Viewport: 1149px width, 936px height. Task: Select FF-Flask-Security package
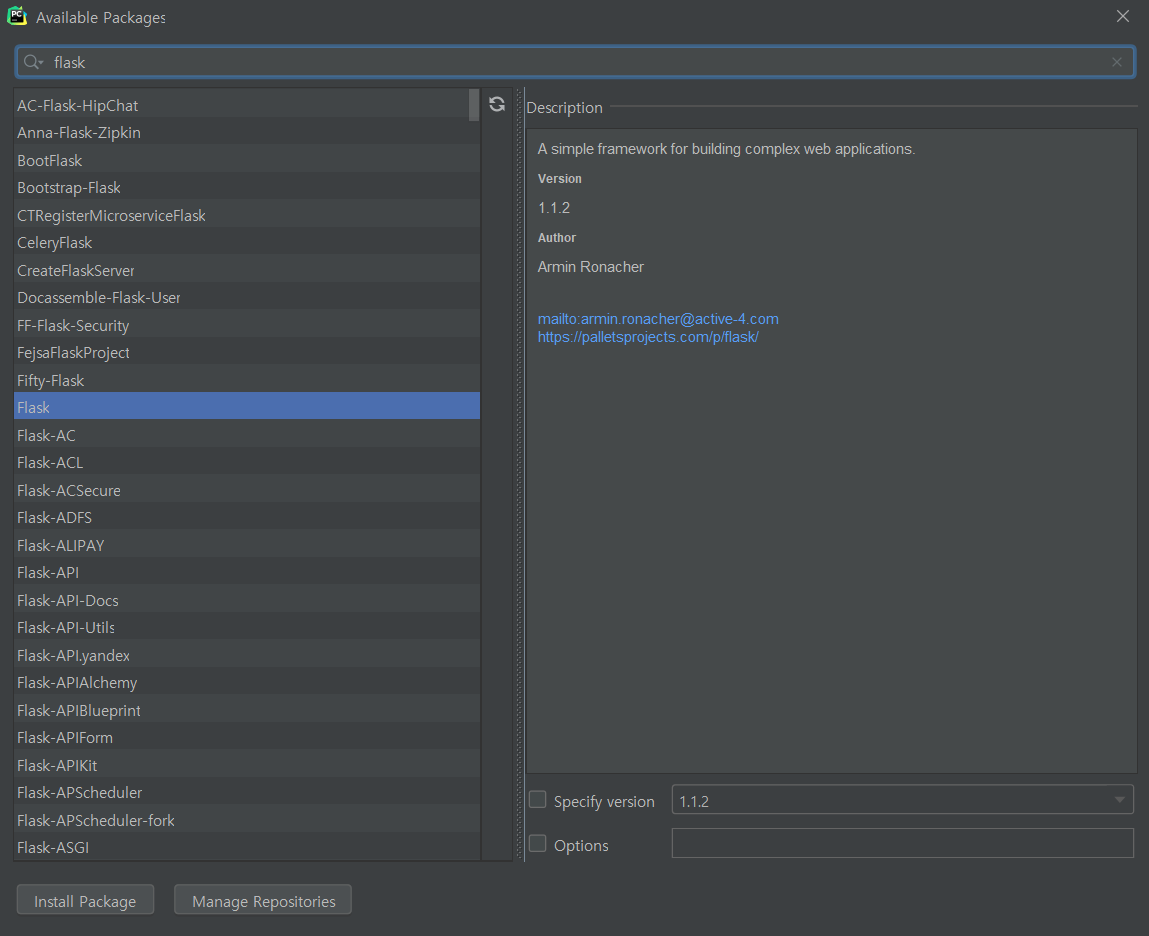click(247, 325)
